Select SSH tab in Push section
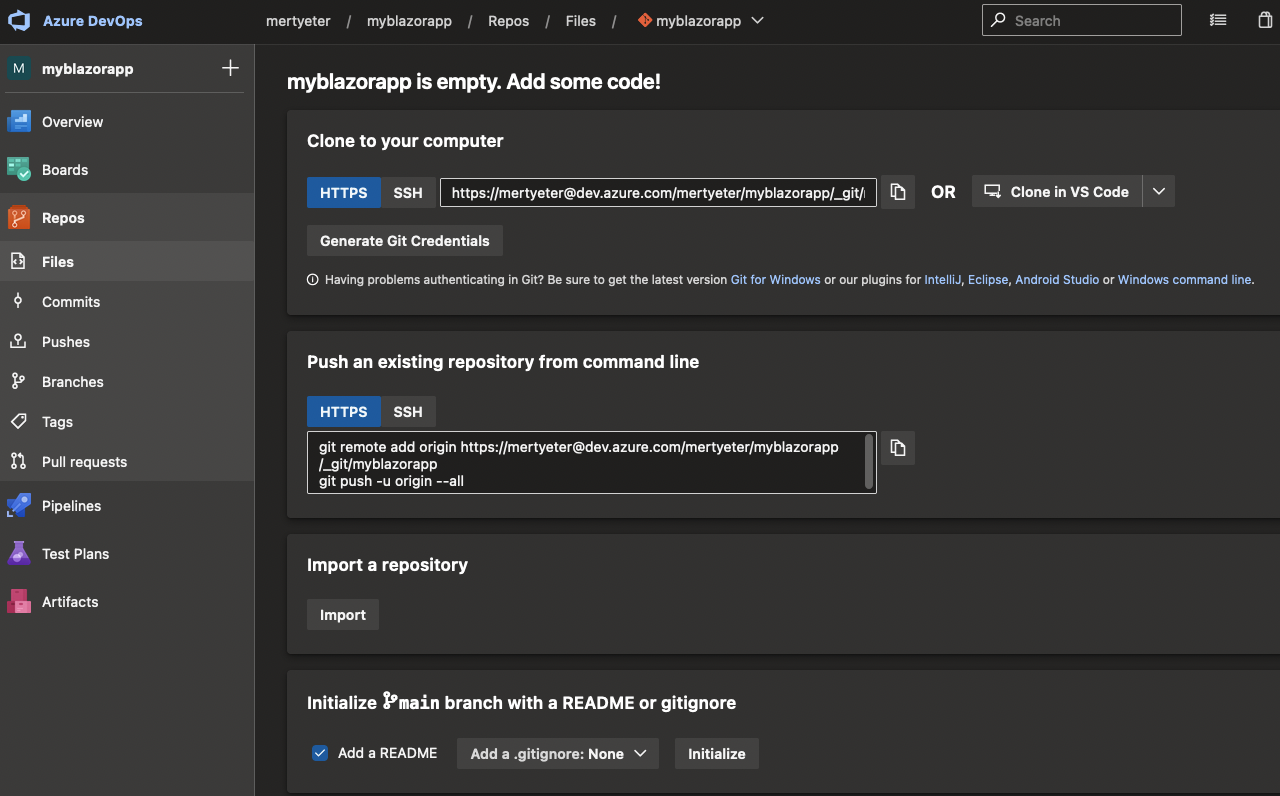 (x=408, y=412)
